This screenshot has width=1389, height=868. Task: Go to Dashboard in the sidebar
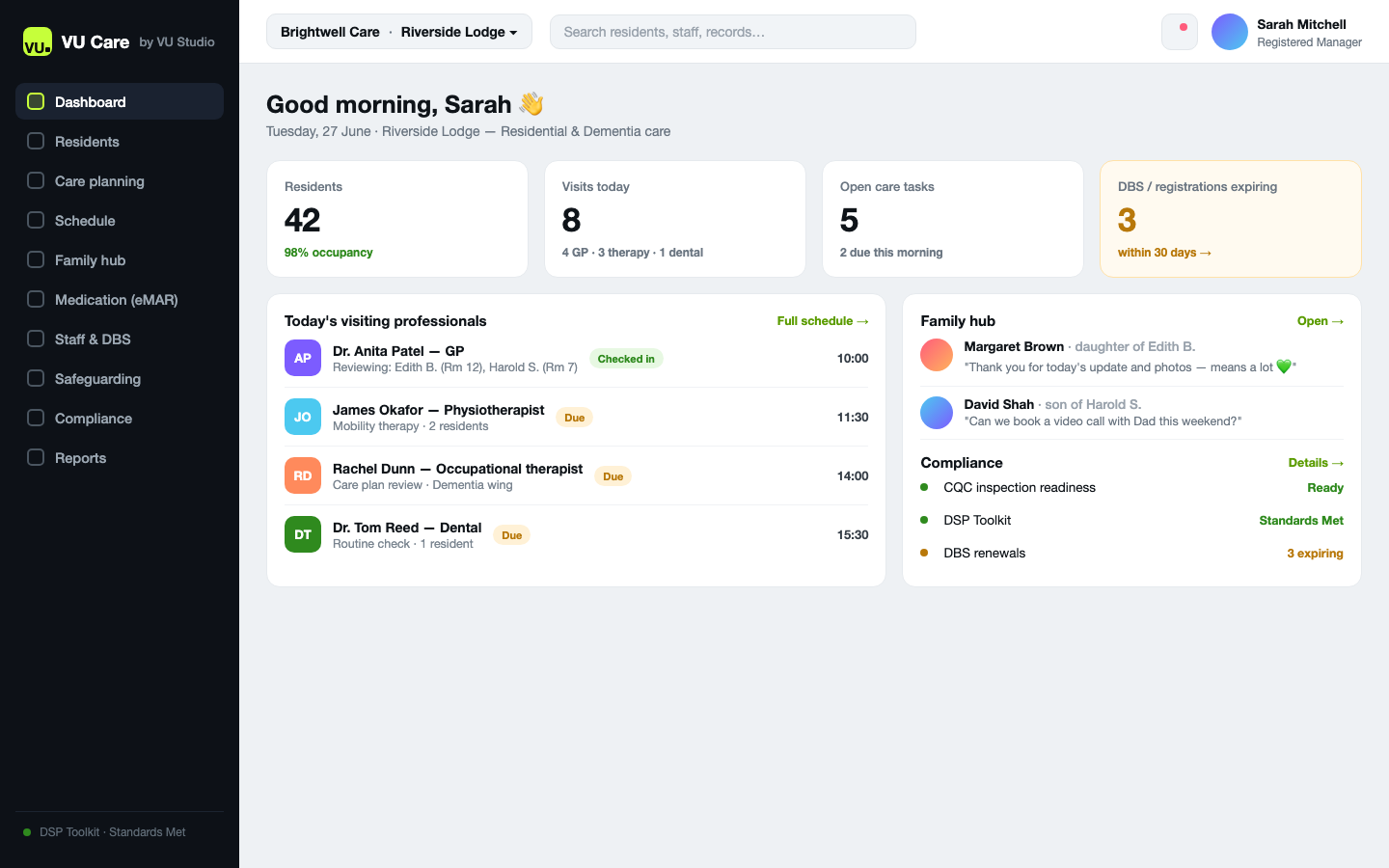(120, 101)
